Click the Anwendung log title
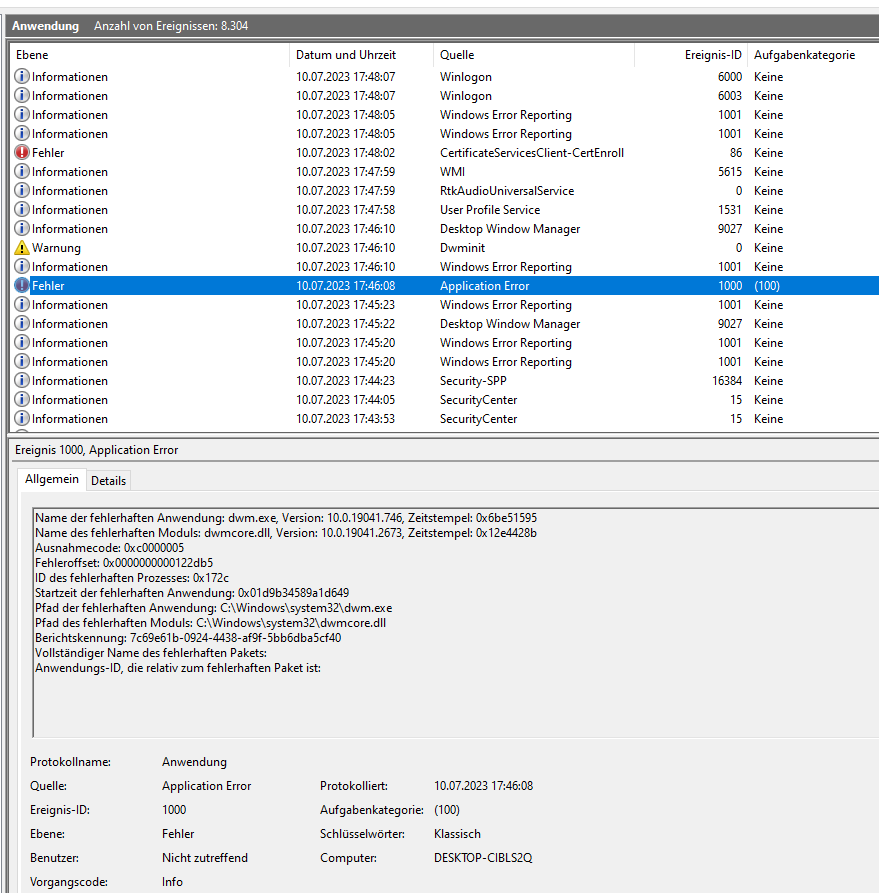Screen dimensions: 879x893 45,26
